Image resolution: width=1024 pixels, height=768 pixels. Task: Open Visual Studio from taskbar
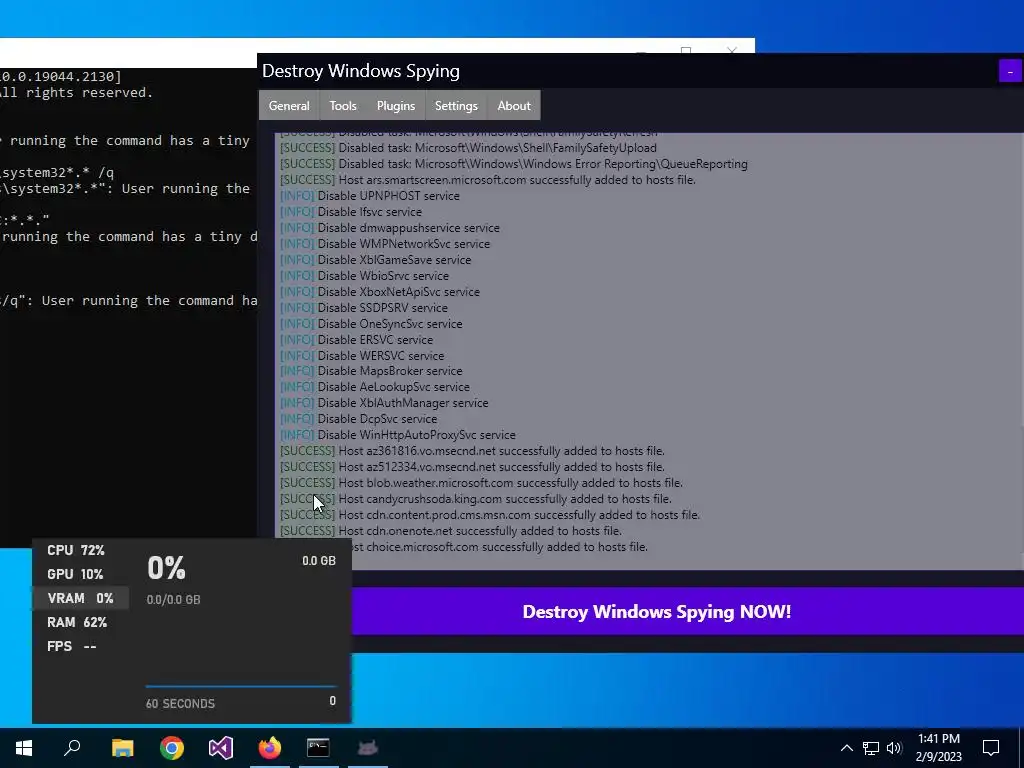[221, 748]
